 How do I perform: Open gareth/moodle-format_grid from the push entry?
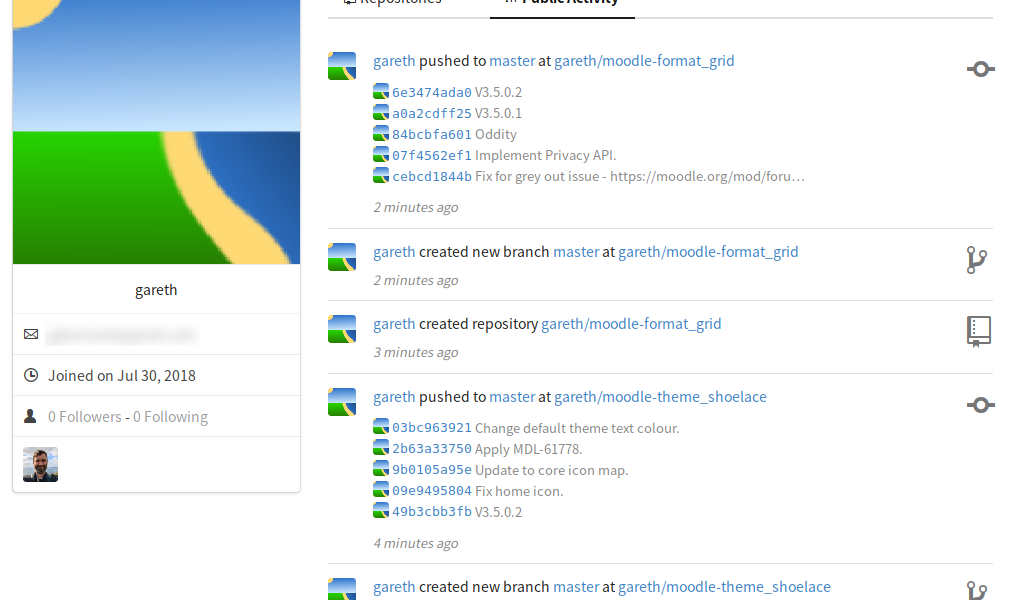pos(644,61)
